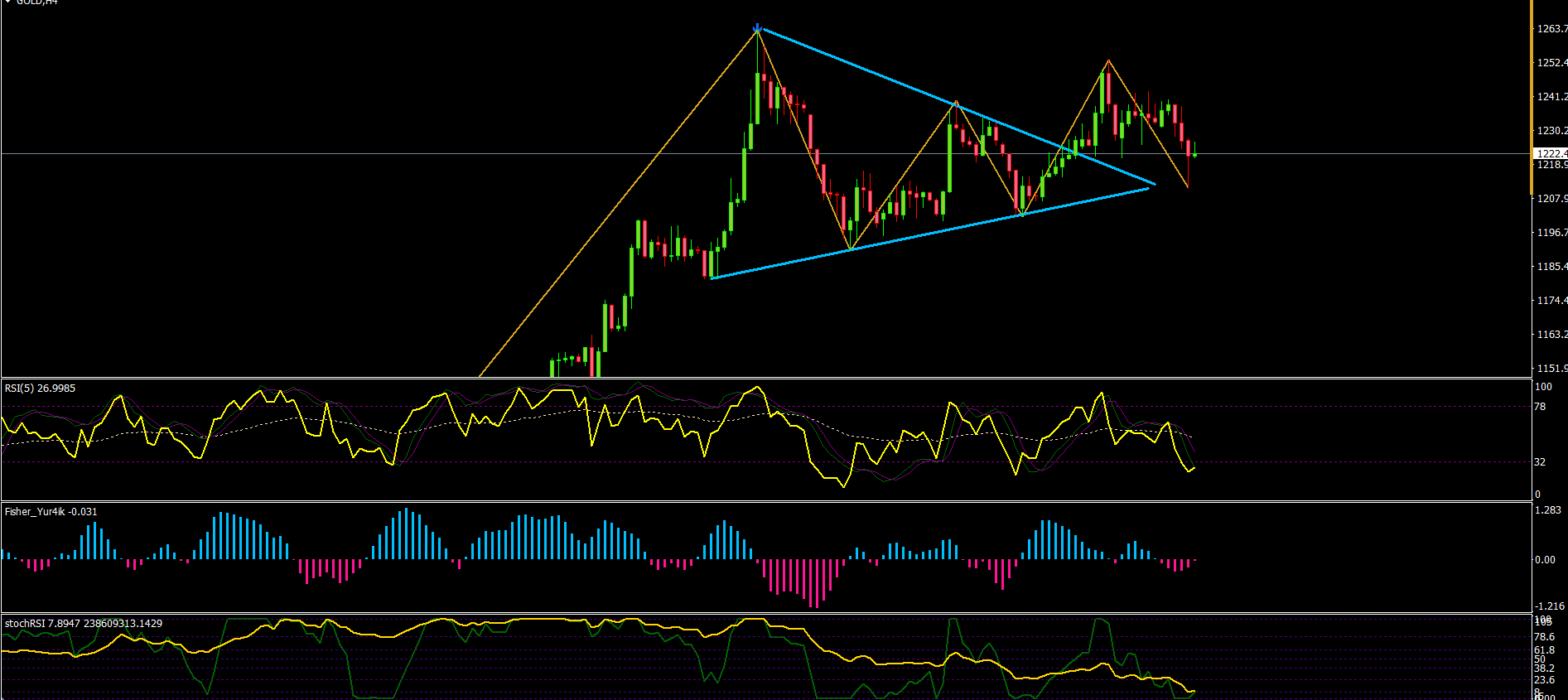
Task: Click the RSI scale level 32
Action: [x=1540, y=462]
